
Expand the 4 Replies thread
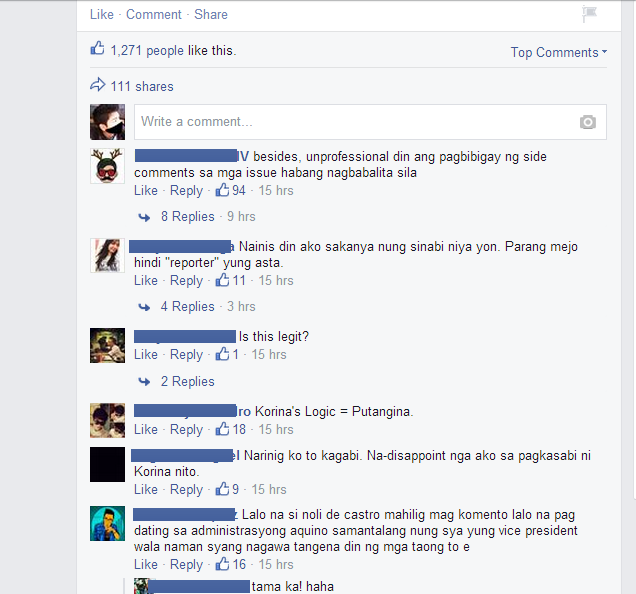[x=187, y=307]
